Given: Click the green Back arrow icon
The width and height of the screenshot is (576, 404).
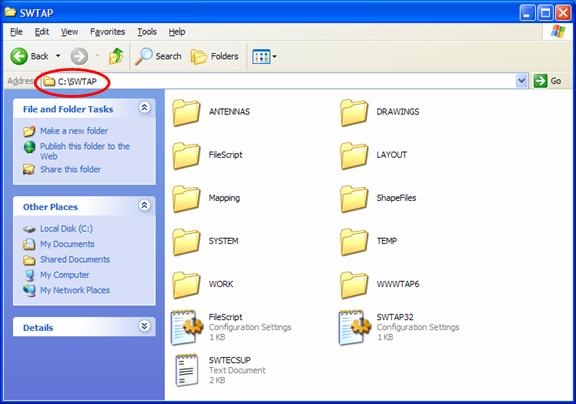Looking at the screenshot, I should (x=19, y=56).
